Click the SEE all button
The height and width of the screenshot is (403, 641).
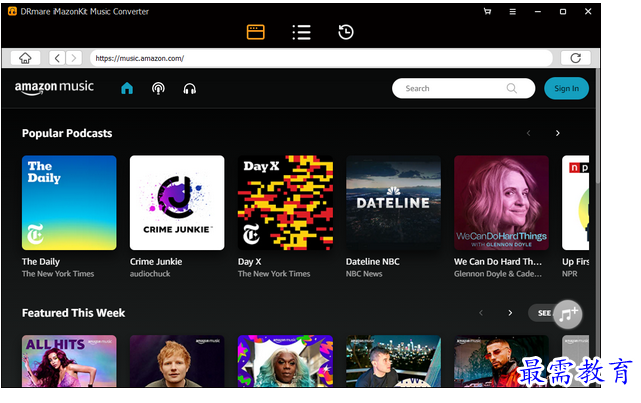pos(542,313)
